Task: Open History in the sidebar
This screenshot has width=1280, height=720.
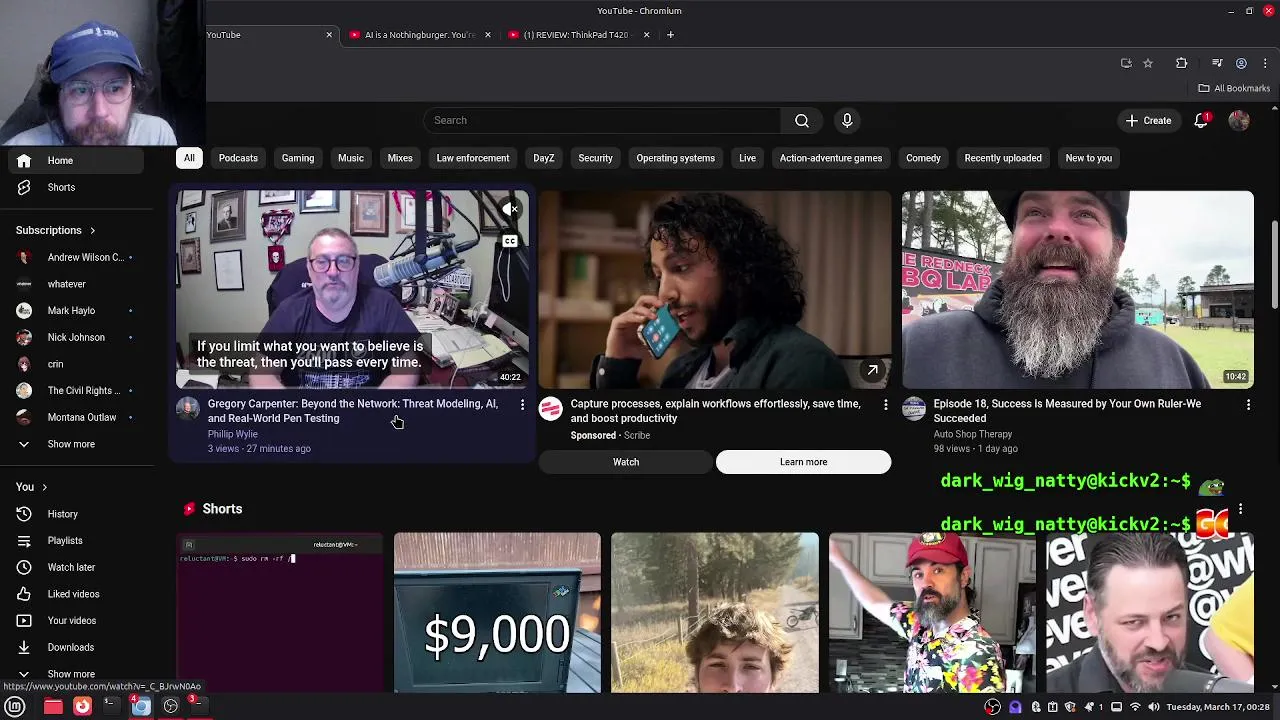Action: point(62,514)
